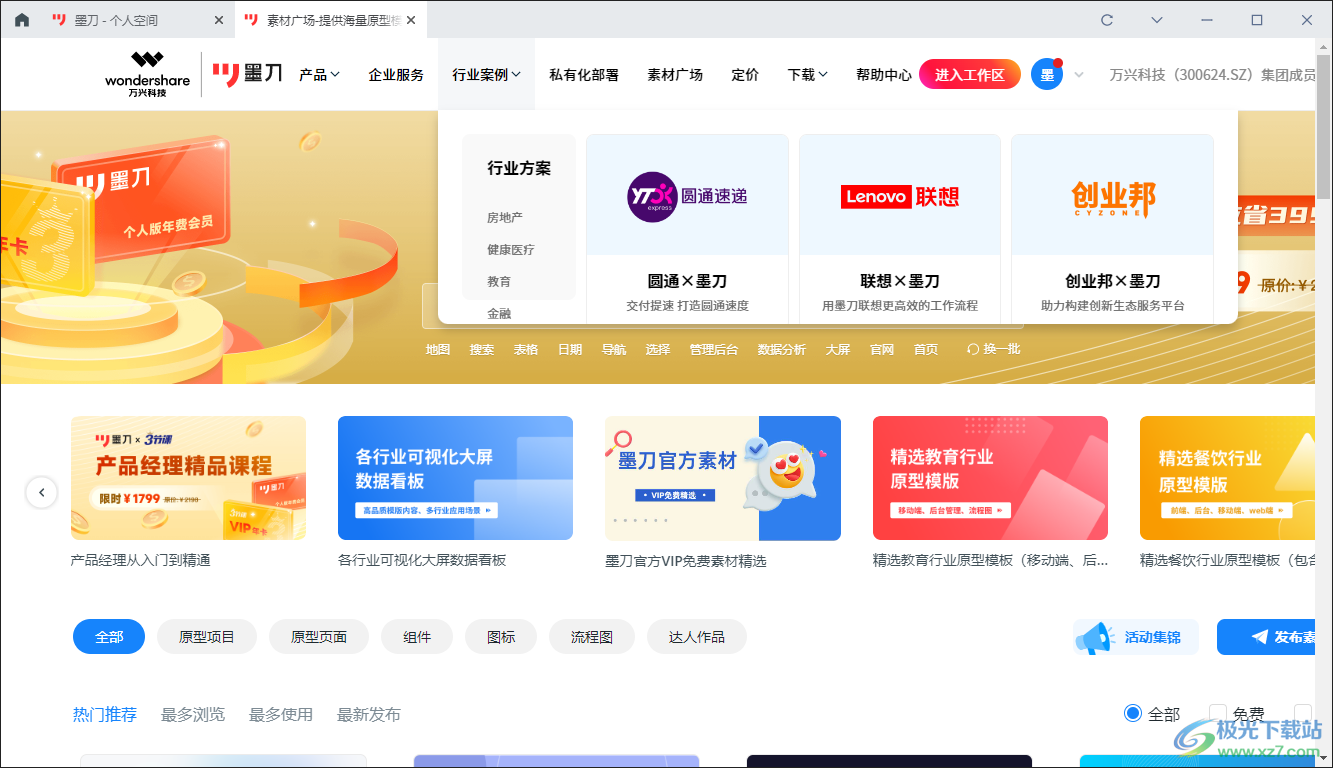1333x768 pixels.
Task: Check the box right of 免费
Action: tap(1302, 712)
